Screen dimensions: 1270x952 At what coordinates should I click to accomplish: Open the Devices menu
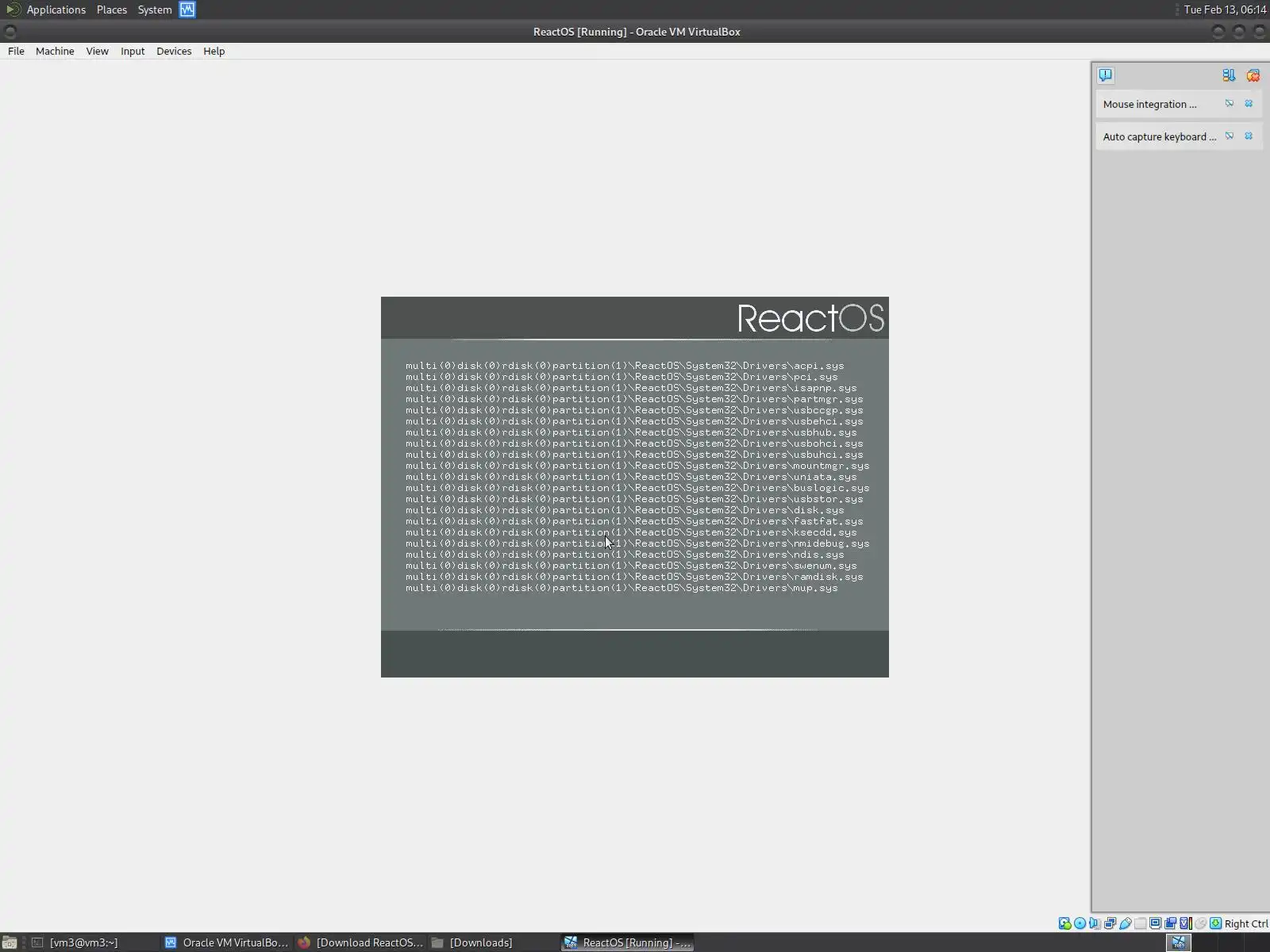coord(174,51)
